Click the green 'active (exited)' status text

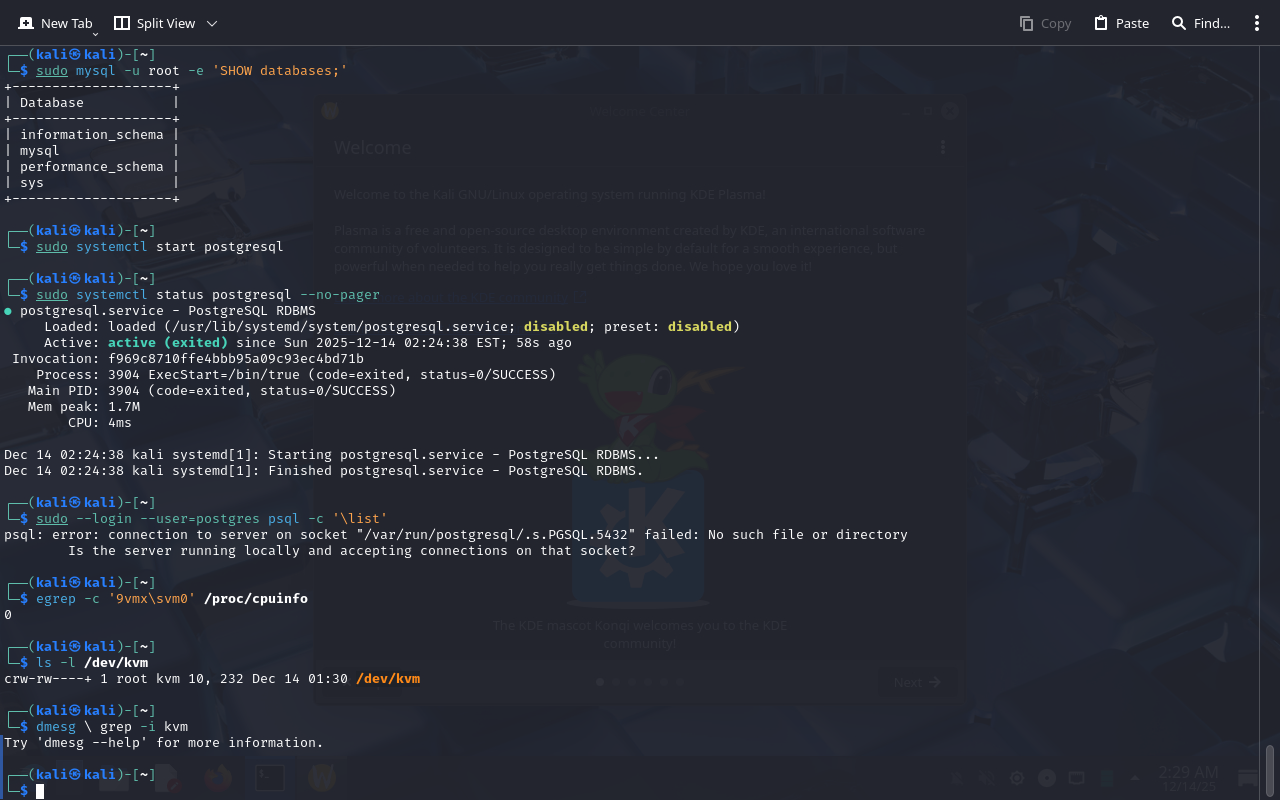167,343
